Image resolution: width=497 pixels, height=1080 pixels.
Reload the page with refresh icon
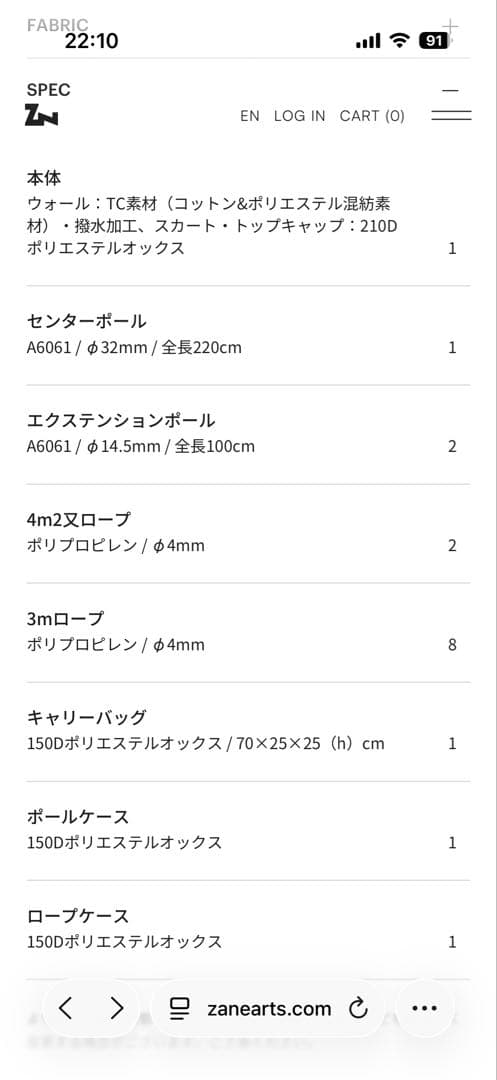(358, 1009)
